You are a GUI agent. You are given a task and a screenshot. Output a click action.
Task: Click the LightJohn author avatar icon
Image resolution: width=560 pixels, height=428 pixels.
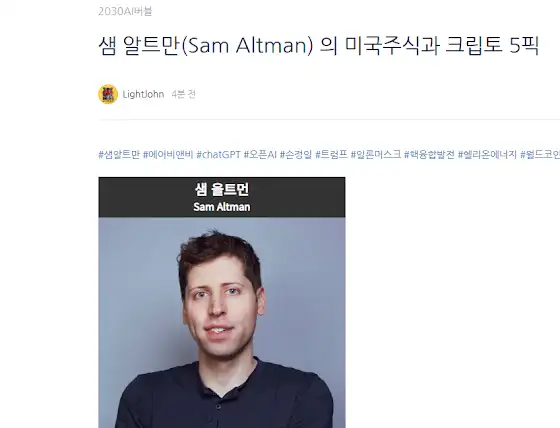point(108,94)
